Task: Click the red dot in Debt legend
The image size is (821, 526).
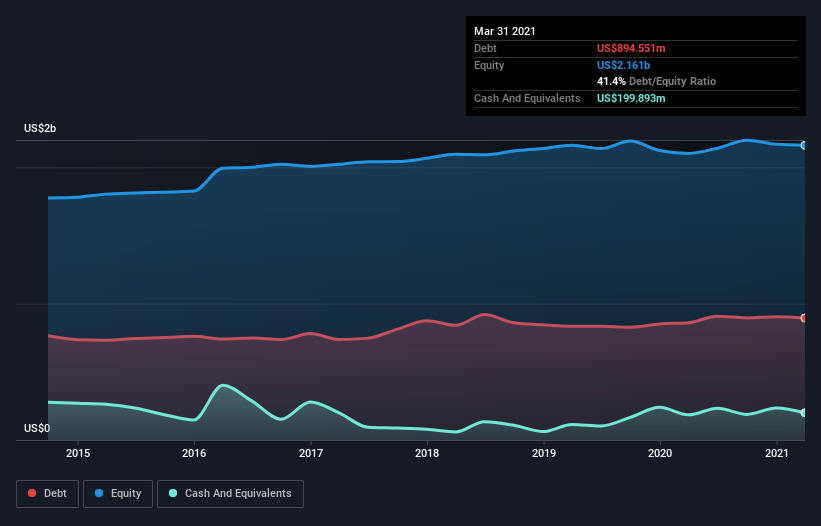Action: click(34, 493)
